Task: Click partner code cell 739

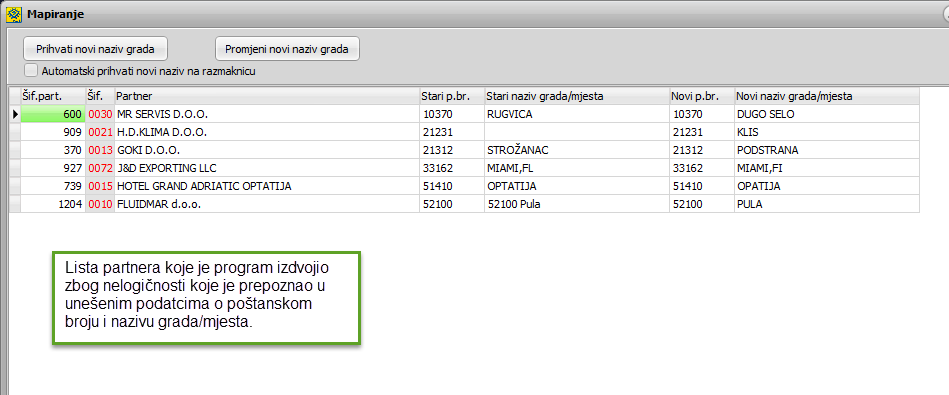Action: click(x=53, y=186)
